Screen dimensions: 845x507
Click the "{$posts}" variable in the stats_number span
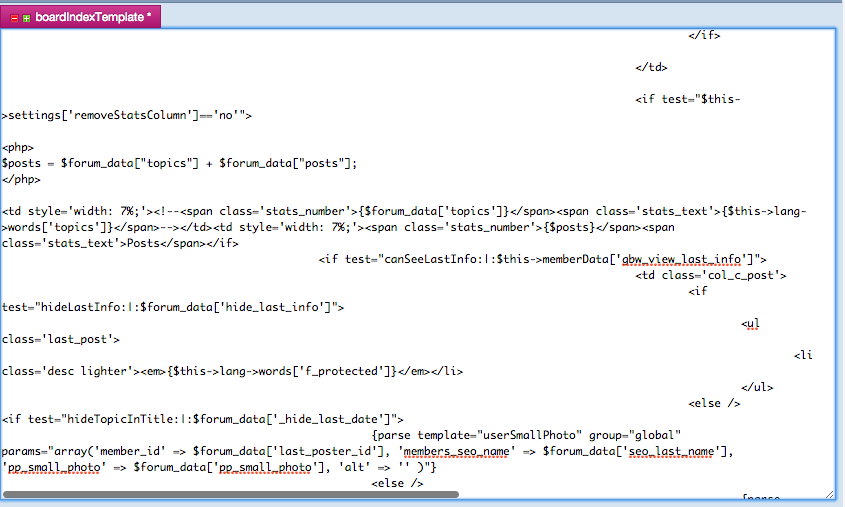pyautogui.click(x=569, y=227)
